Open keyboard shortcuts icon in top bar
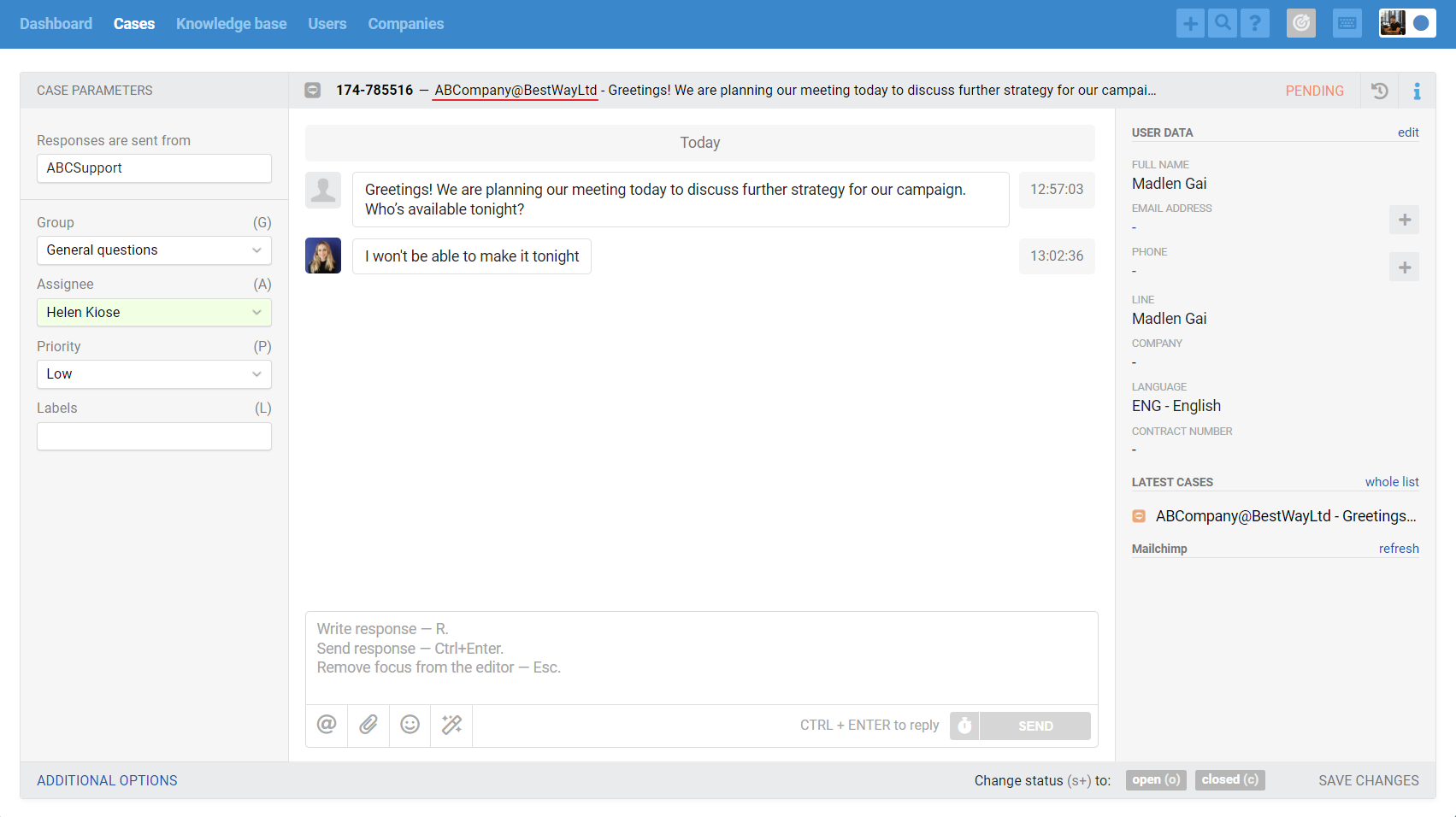 pos(1347,23)
